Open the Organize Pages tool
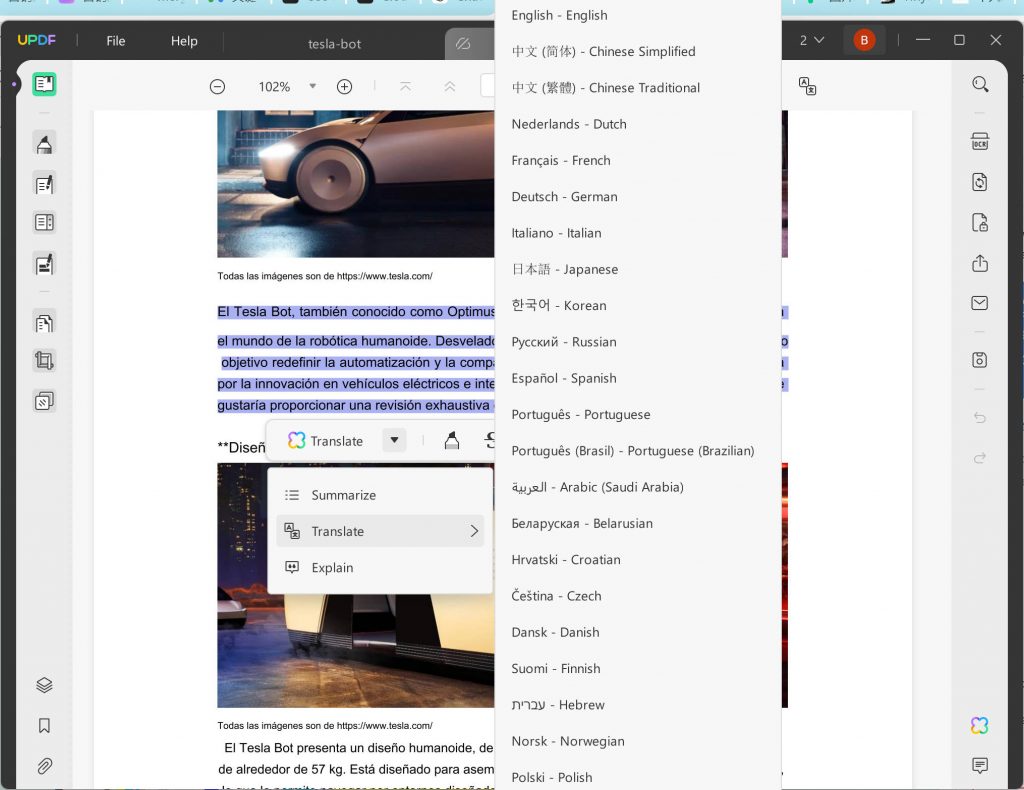The height and width of the screenshot is (790, 1024). coord(44,322)
